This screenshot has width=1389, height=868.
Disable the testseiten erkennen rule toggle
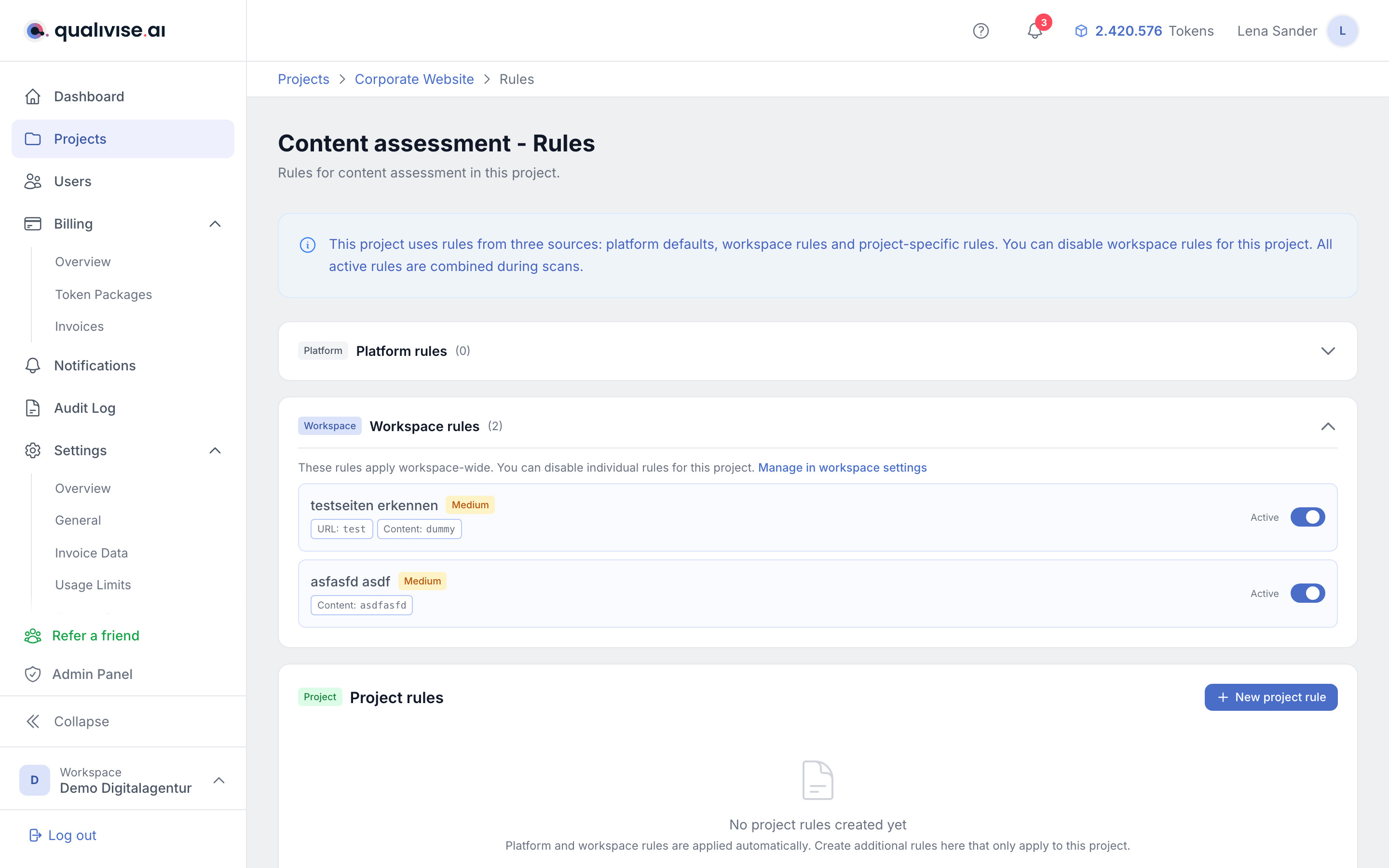tap(1307, 517)
